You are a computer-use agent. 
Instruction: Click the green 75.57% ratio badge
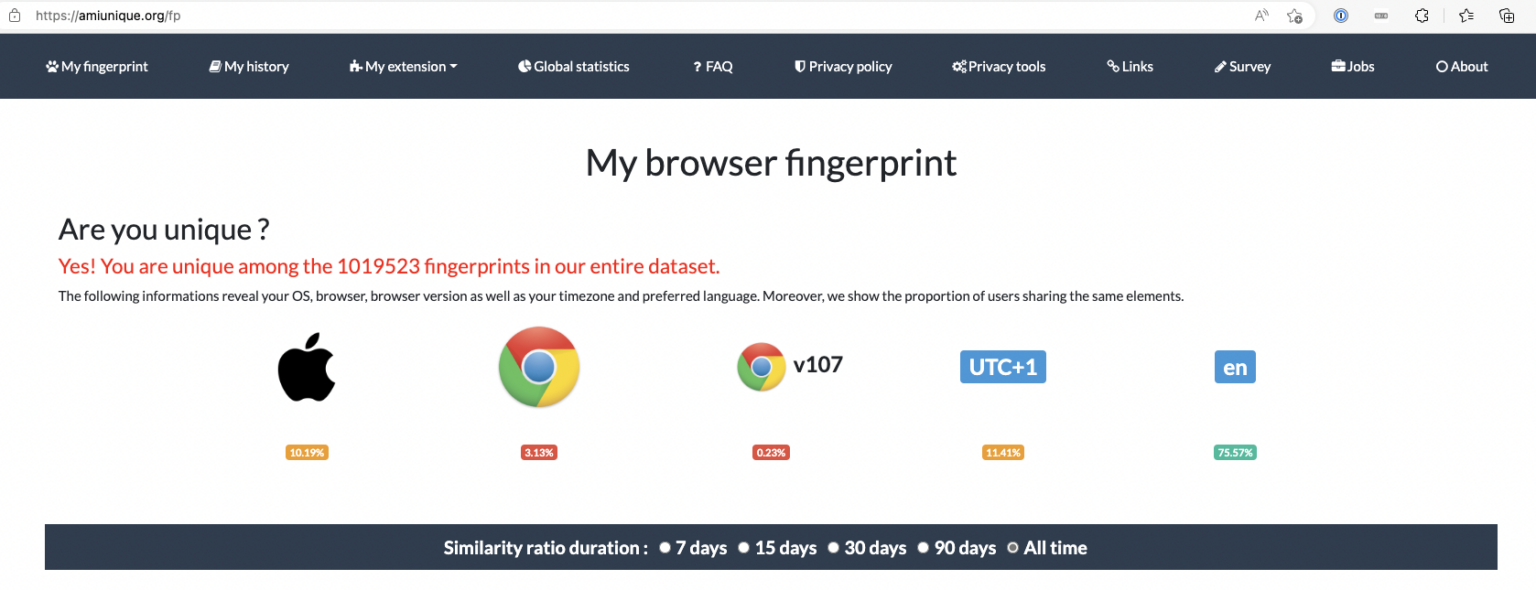[1235, 452]
